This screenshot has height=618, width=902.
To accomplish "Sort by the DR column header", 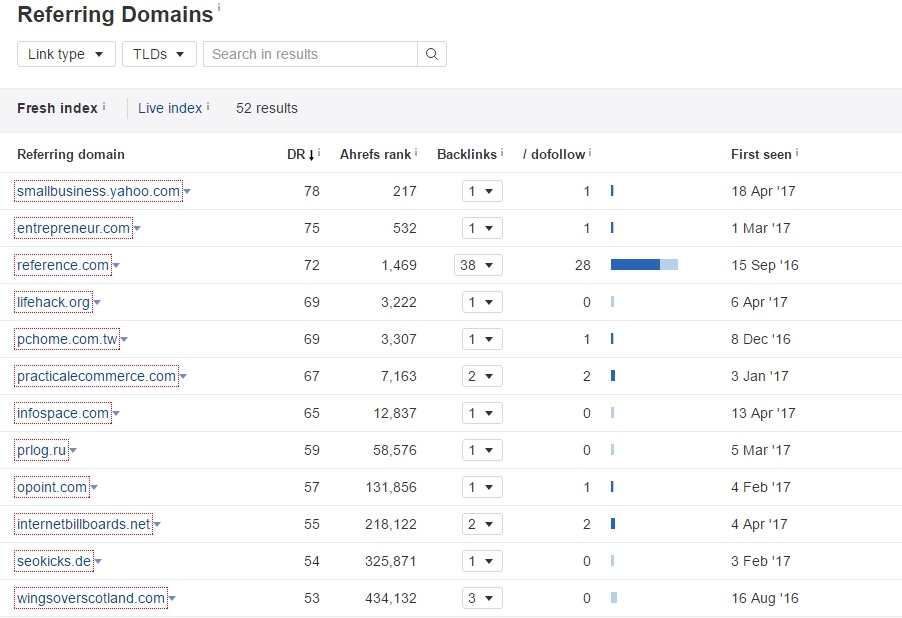I will point(301,154).
